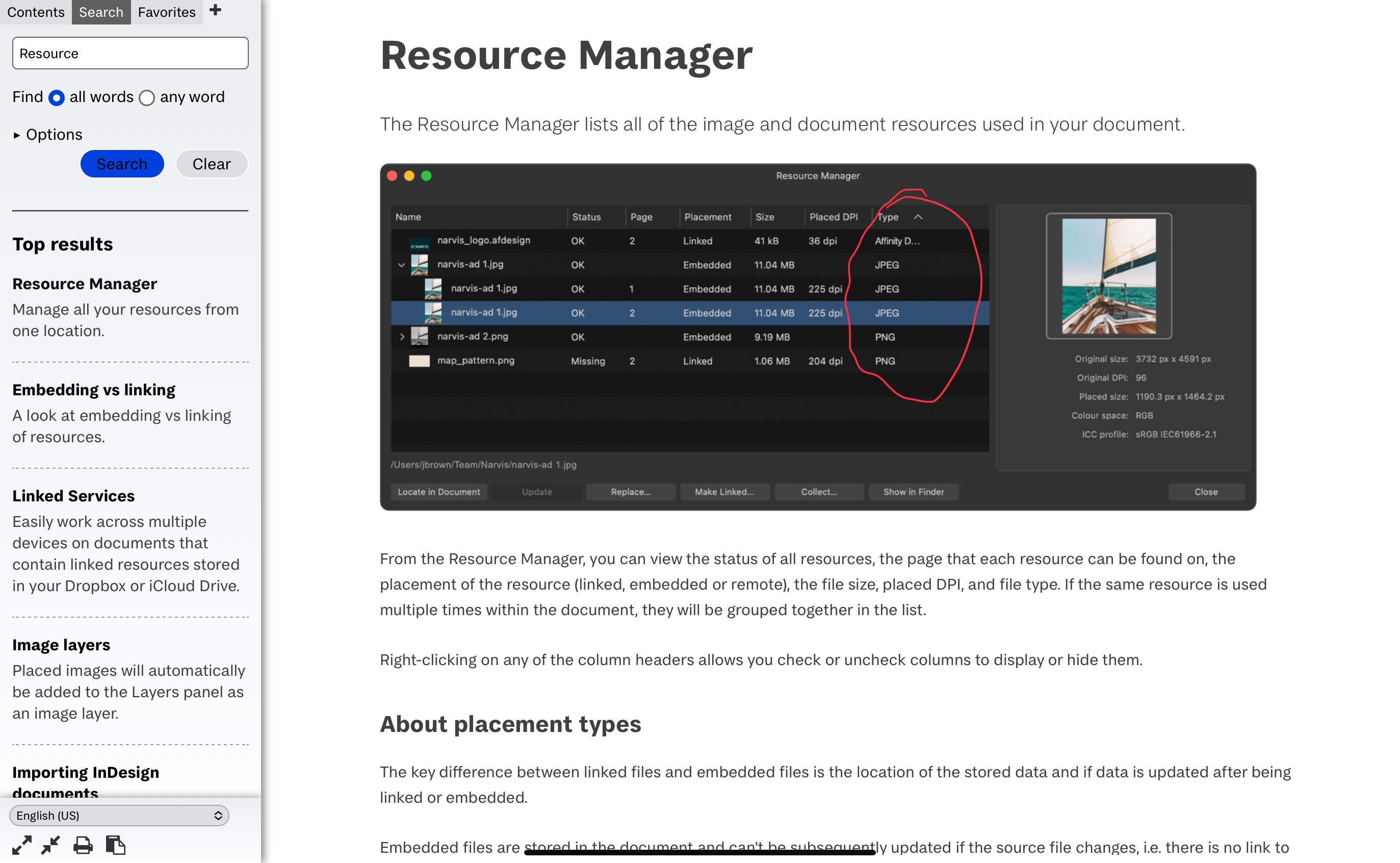Clear the search results
Screen dimensions: 1400x863
pos(212,164)
